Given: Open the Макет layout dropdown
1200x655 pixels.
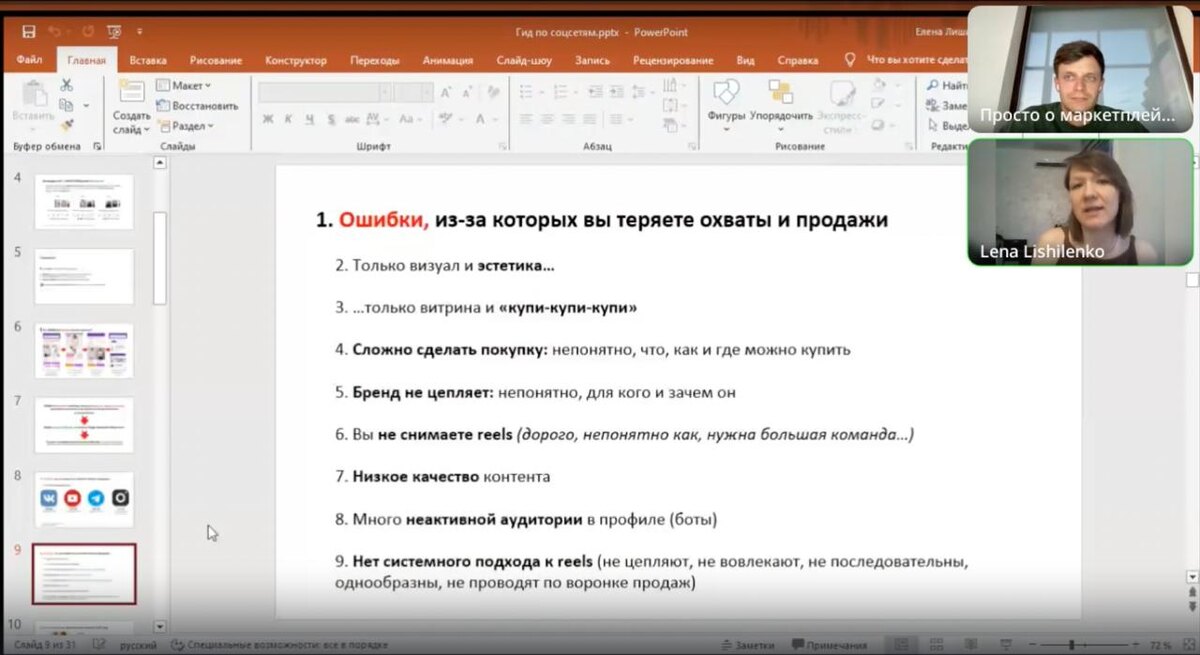Looking at the screenshot, I should point(184,85).
